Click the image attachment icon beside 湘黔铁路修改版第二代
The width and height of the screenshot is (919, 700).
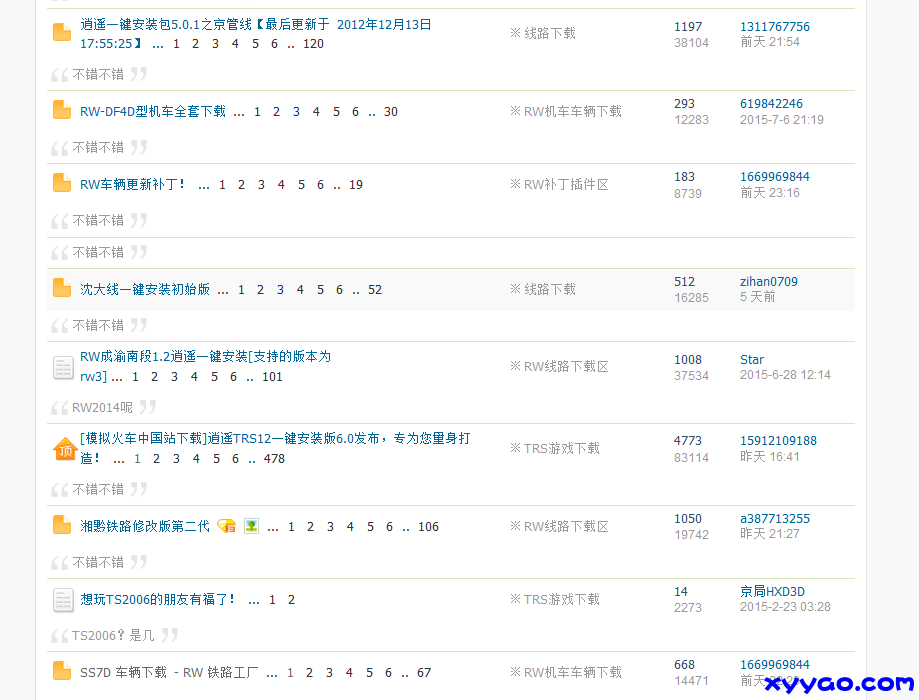tap(251, 525)
